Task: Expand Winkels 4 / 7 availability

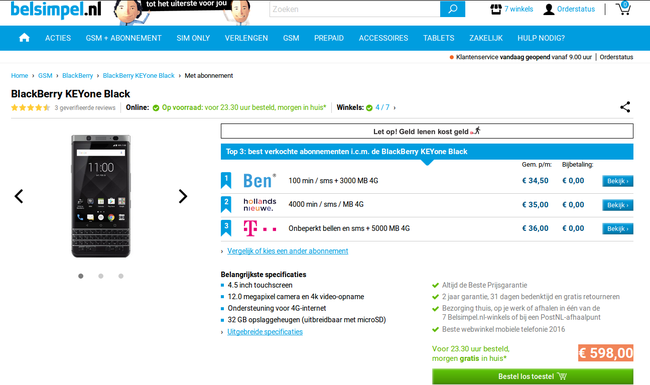Action: 383,107
